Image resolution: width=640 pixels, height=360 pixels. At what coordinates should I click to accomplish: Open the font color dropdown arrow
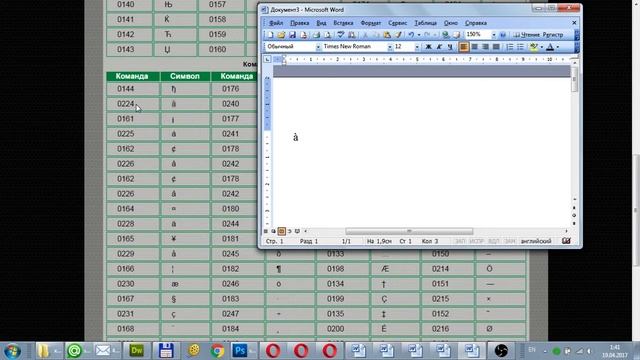[558, 47]
